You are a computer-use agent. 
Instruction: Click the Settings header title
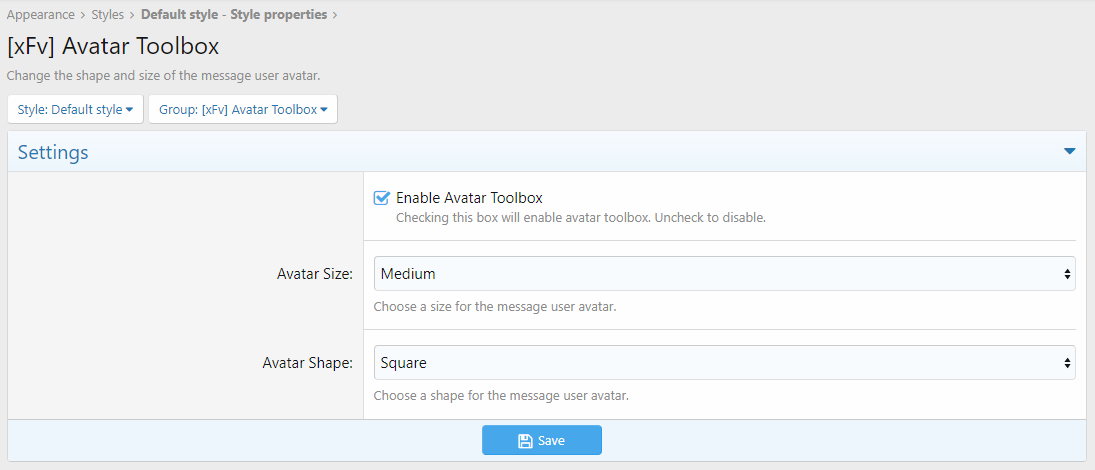[x=53, y=152]
